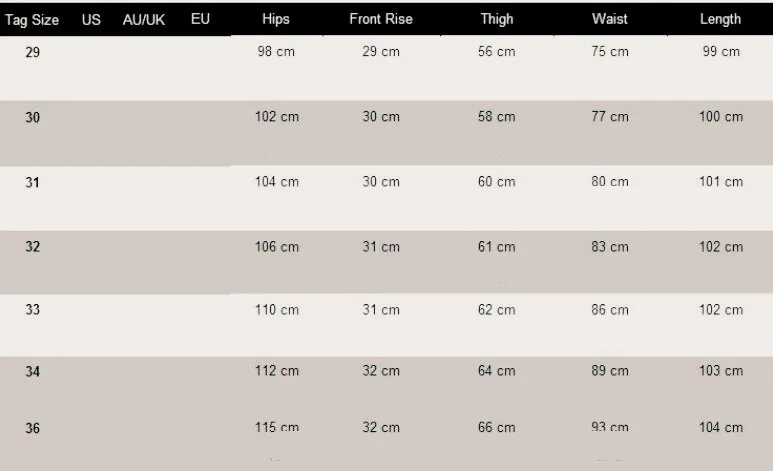Select tag size 36 row label

(x=33, y=428)
